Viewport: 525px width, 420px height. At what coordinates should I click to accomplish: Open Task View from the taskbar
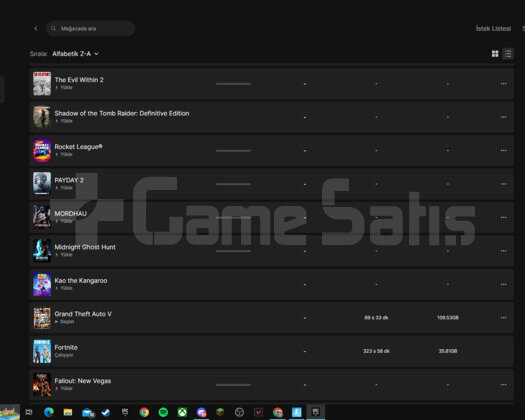[29, 412]
